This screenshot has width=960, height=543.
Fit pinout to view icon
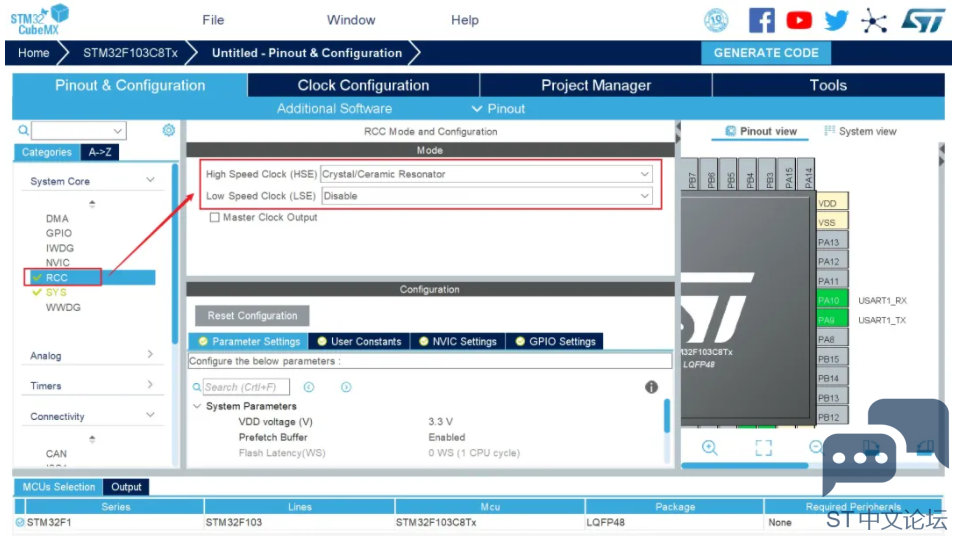pos(763,448)
